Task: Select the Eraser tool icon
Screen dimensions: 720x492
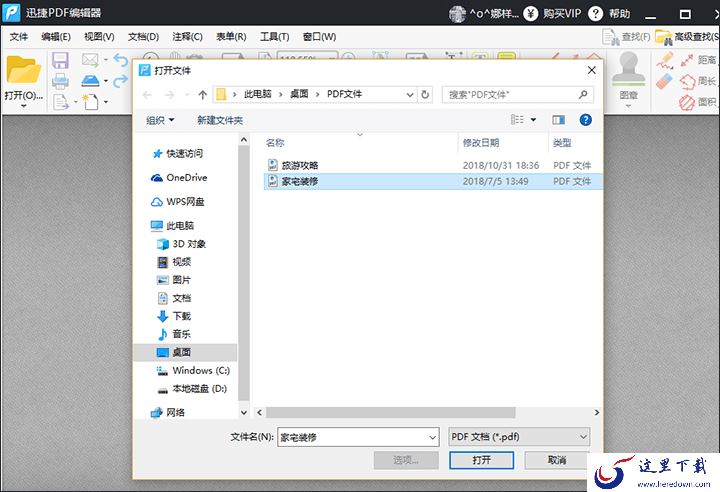Action: pos(664,81)
